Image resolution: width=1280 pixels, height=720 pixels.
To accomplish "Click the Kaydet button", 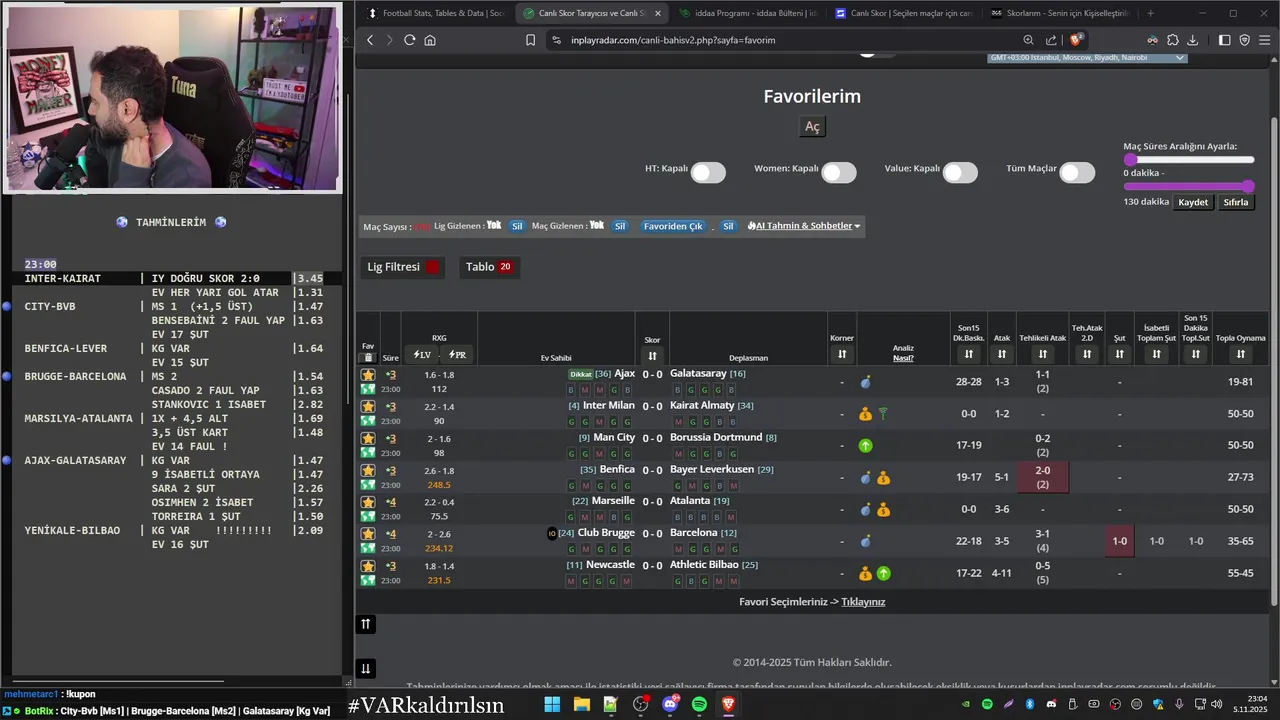I will (1193, 202).
